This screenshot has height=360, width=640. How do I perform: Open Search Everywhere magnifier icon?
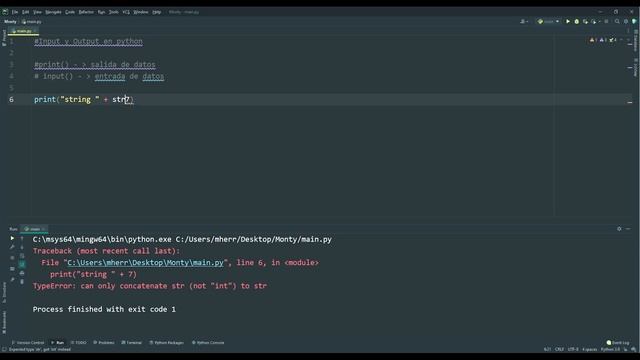coord(617,21)
